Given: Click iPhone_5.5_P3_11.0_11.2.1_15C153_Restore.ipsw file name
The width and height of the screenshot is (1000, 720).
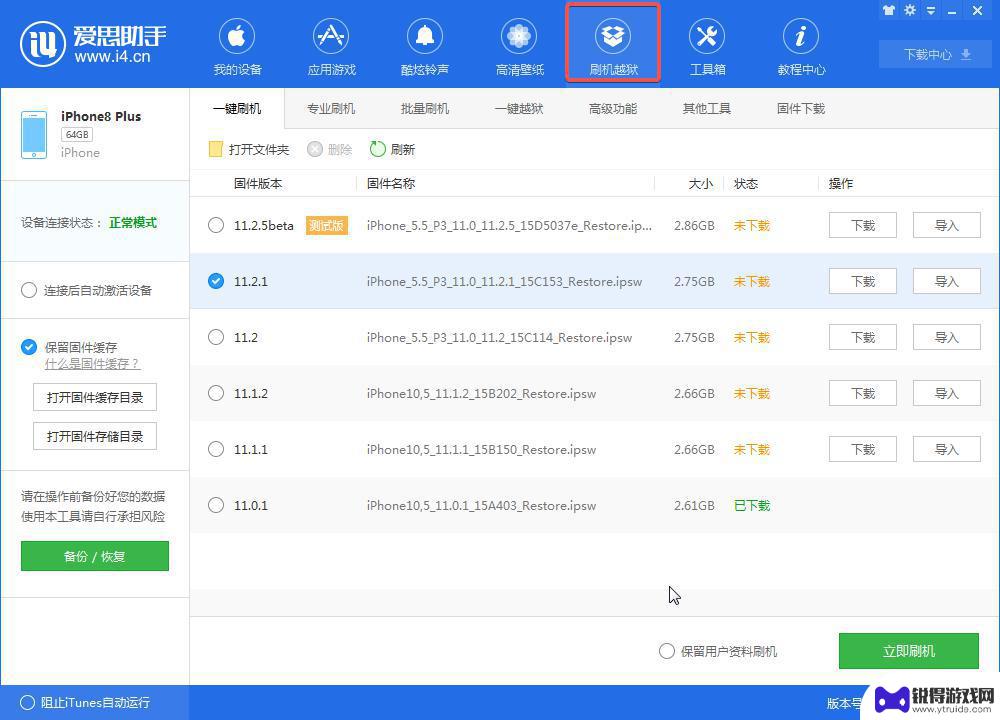Looking at the screenshot, I should coord(504,281).
